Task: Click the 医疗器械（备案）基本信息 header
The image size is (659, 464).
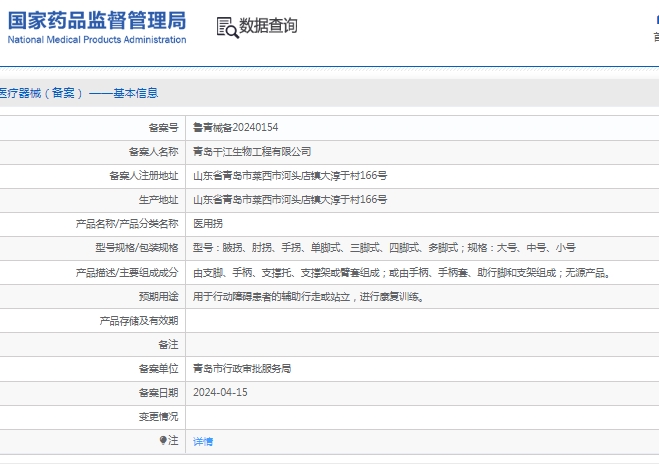Action: click(x=79, y=93)
